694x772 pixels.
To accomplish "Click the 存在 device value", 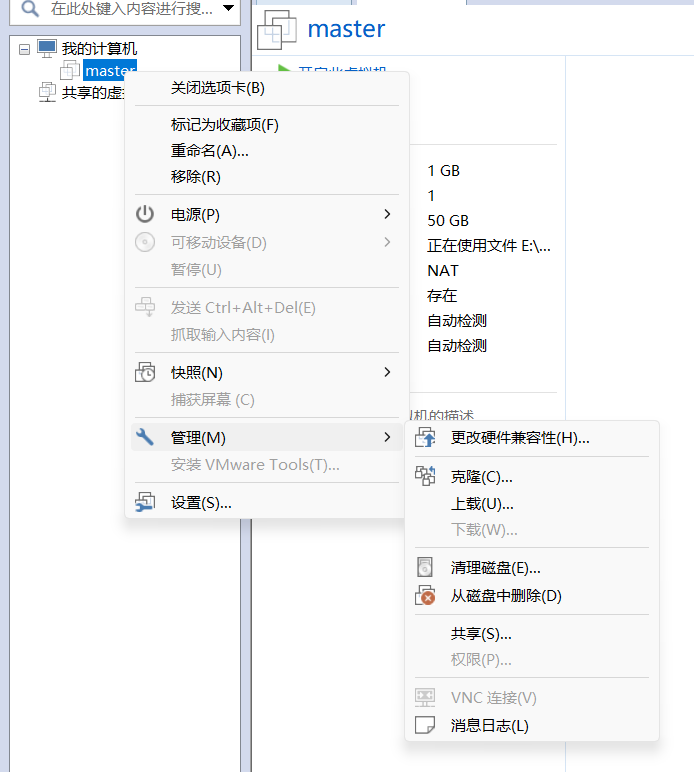I will (442, 295).
